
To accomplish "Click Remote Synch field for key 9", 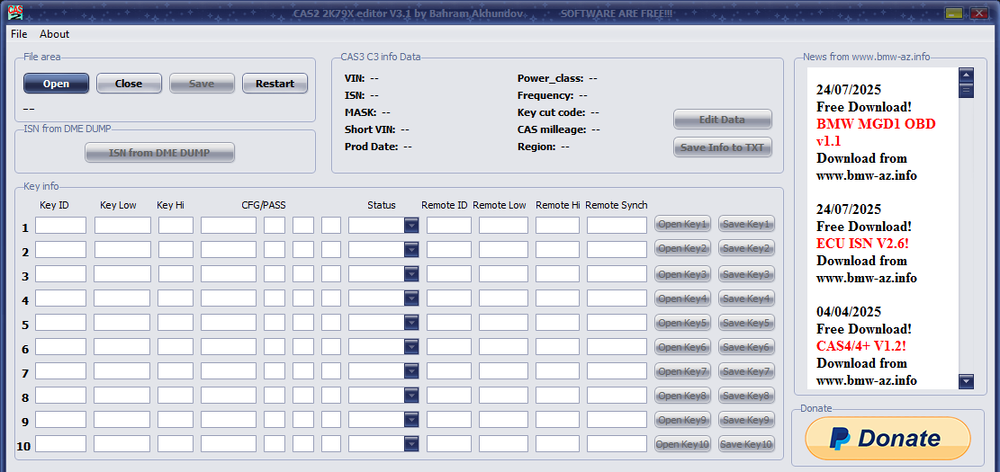I will [x=617, y=419].
